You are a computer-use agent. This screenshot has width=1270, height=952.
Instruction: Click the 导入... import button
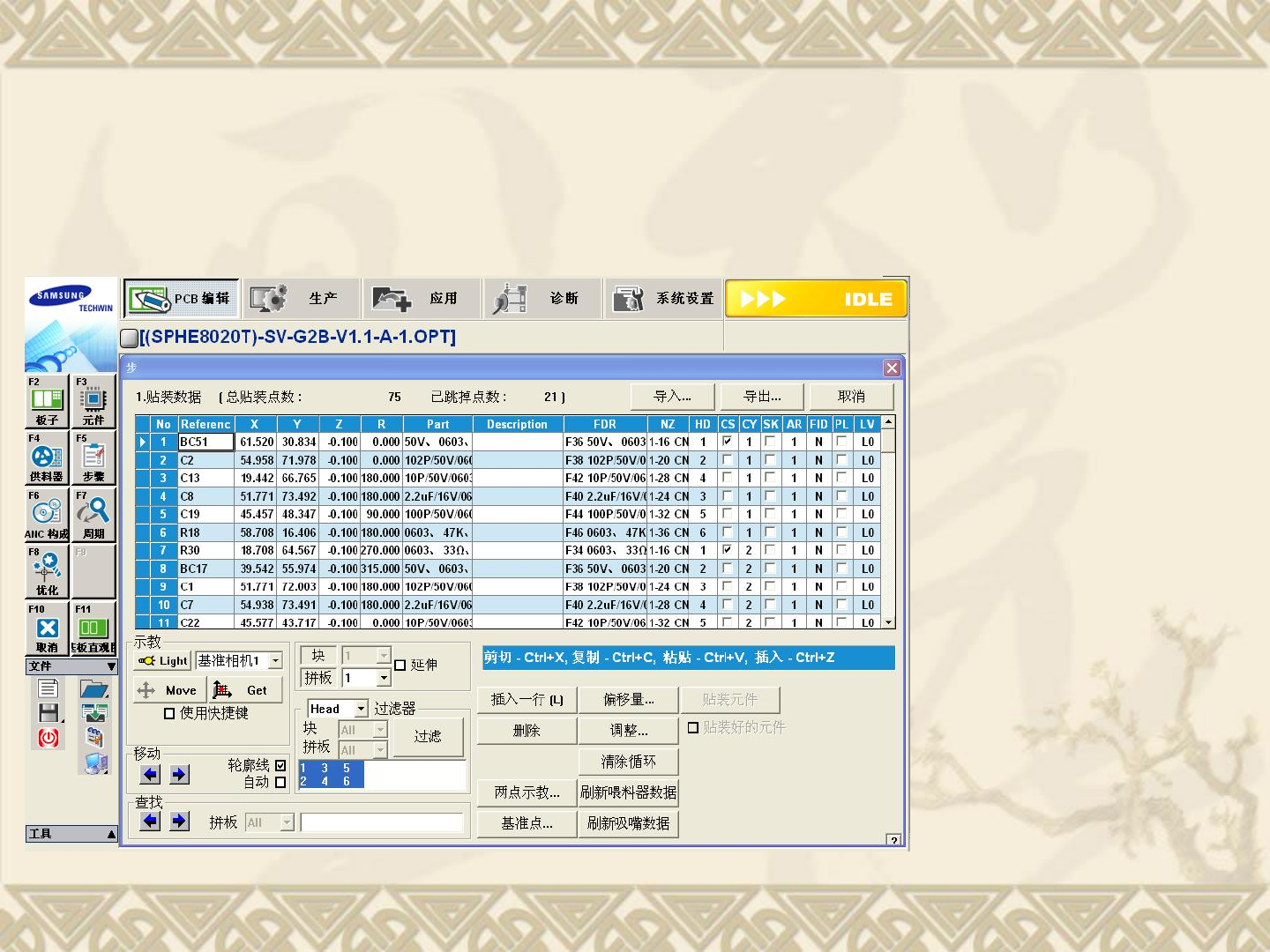tap(672, 397)
